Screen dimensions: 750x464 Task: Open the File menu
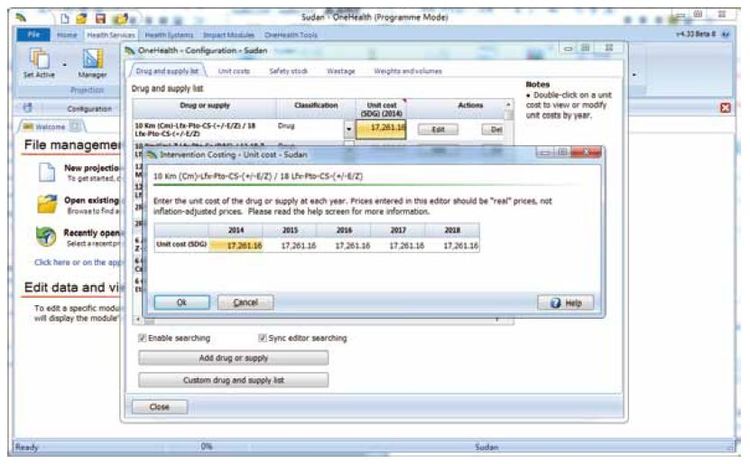pos(33,34)
